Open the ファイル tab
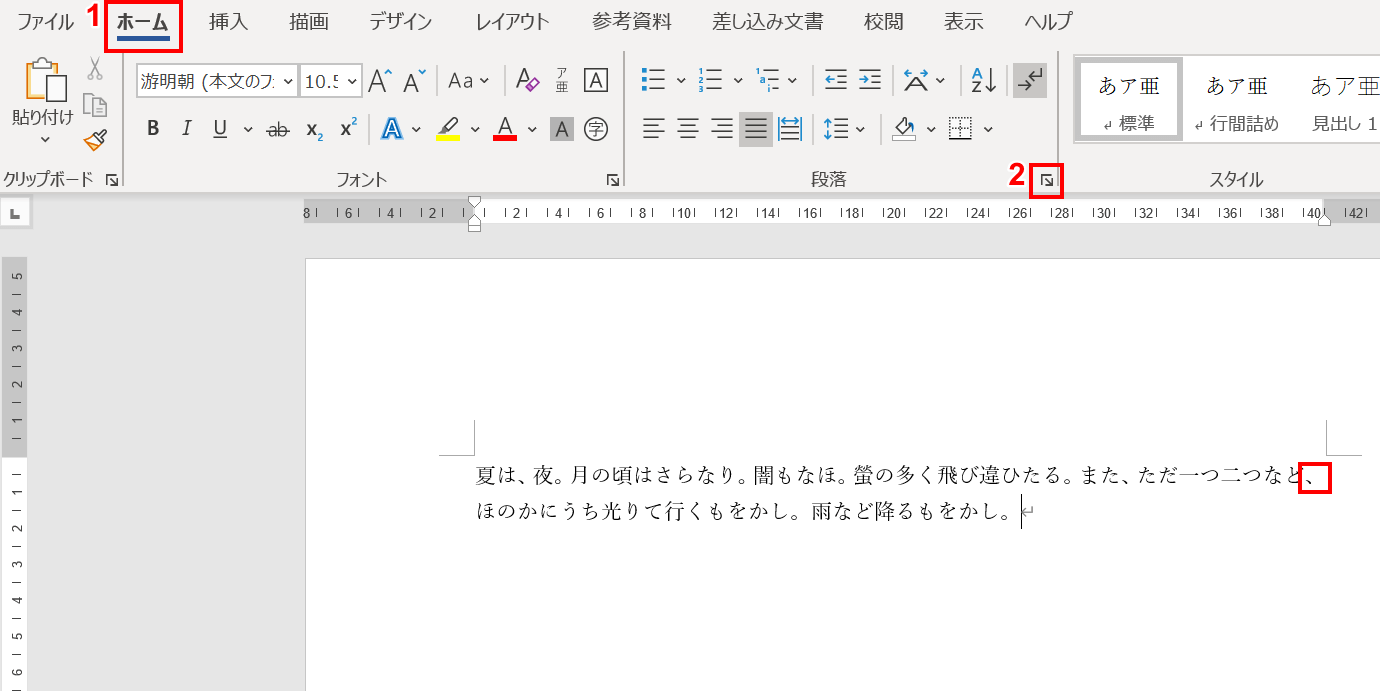 [45, 22]
